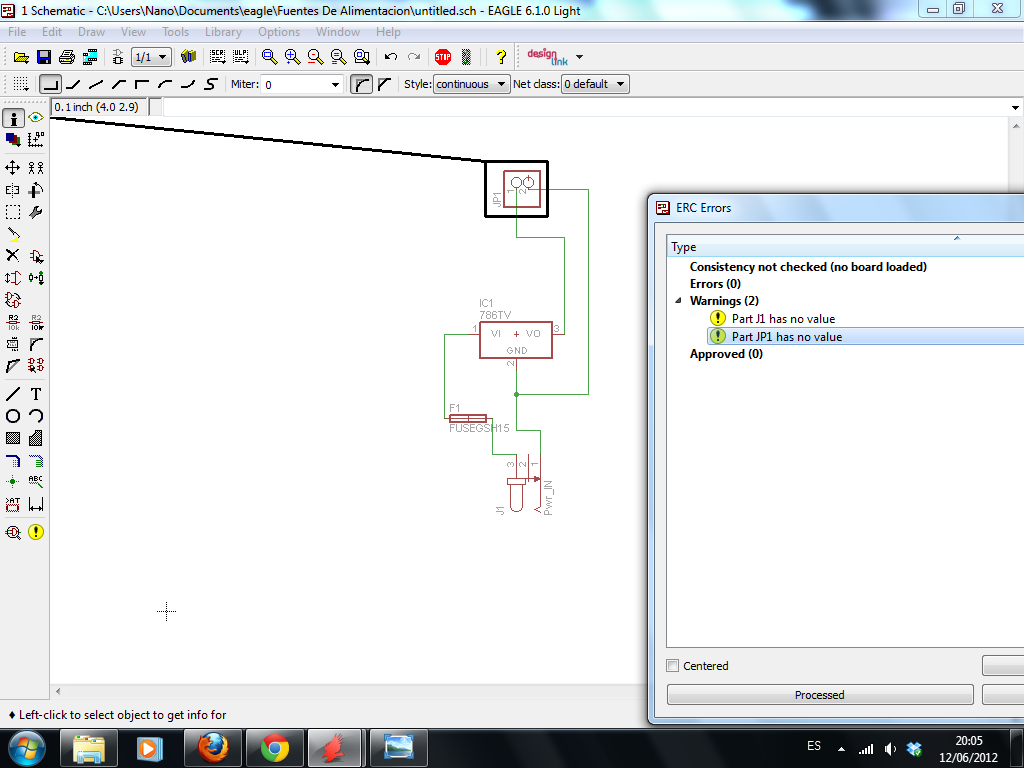The width and height of the screenshot is (1024, 768).
Task: Open the command line history dropdown
Action: pos(1015,108)
